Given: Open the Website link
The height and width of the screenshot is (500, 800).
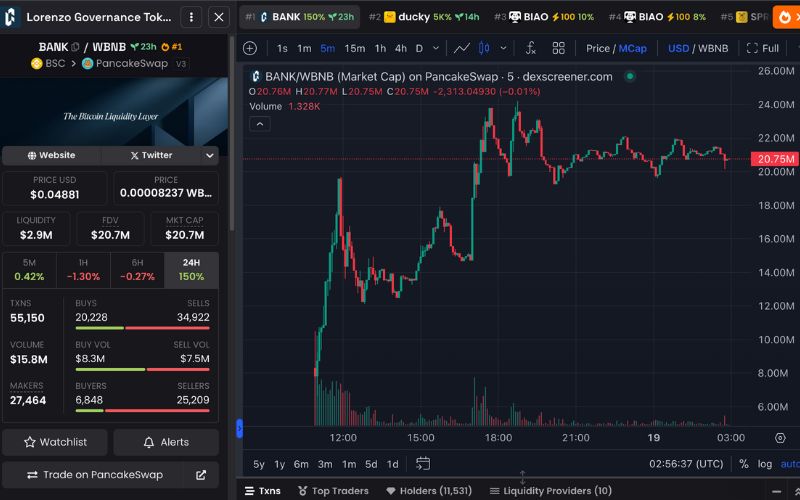Looking at the screenshot, I should tap(52, 155).
